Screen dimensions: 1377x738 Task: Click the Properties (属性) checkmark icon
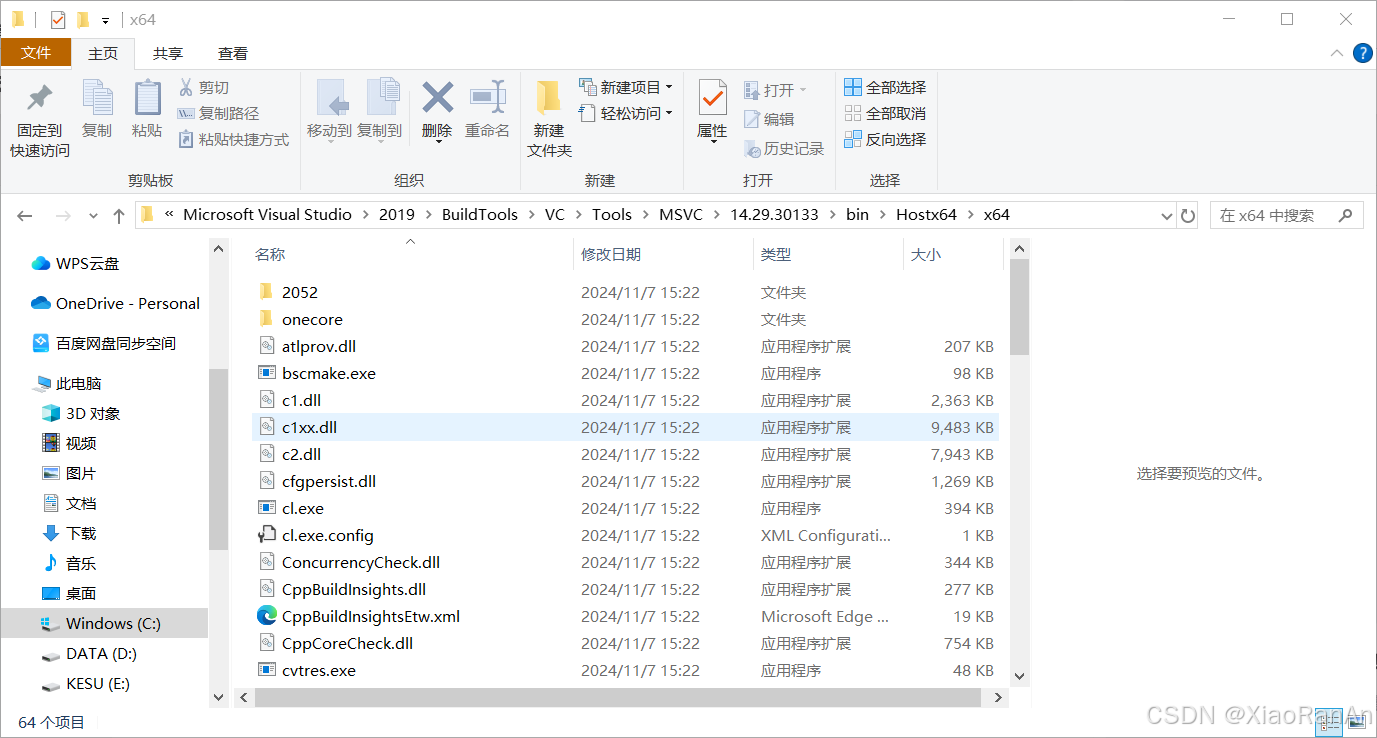coord(712,98)
